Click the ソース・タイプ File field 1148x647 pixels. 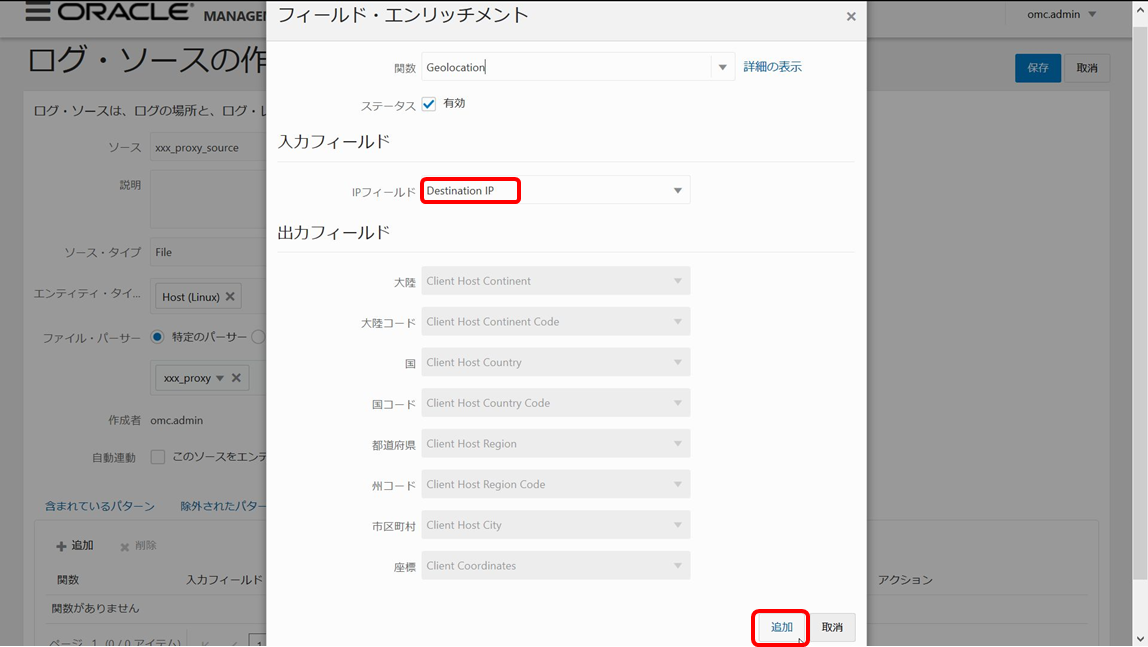208,252
